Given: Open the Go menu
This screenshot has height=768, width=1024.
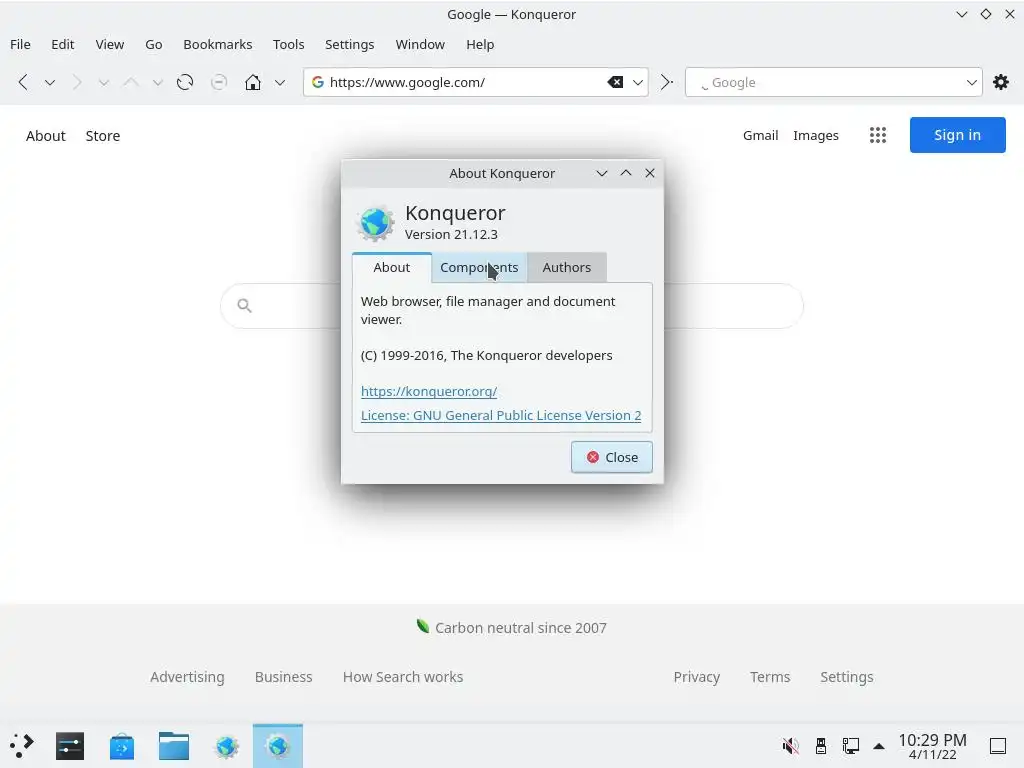Looking at the screenshot, I should pos(153,44).
